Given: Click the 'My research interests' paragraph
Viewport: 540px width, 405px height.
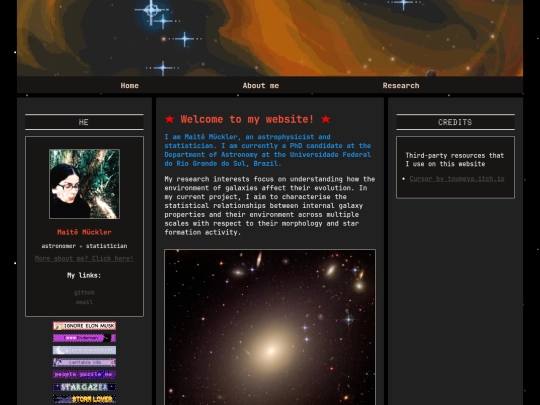Looking at the screenshot, I should point(270,206).
